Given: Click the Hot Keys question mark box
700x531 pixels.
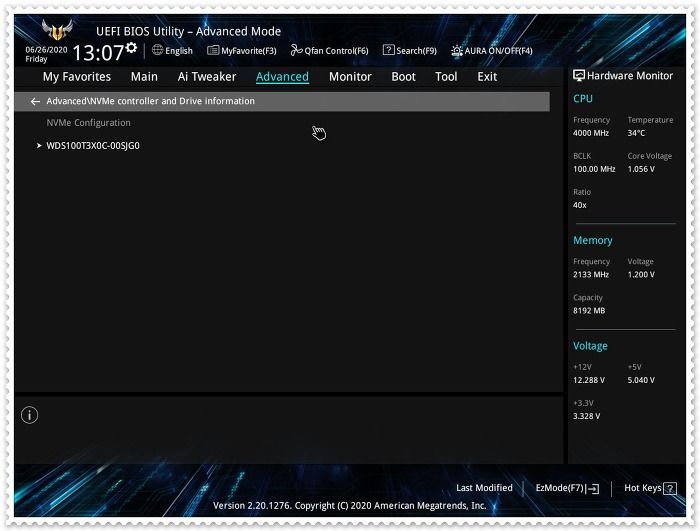Looking at the screenshot, I should click(670, 489).
